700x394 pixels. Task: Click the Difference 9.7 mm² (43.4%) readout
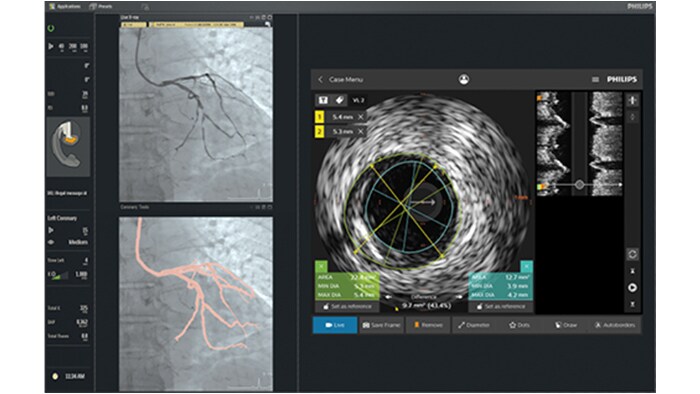click(426, 306)
